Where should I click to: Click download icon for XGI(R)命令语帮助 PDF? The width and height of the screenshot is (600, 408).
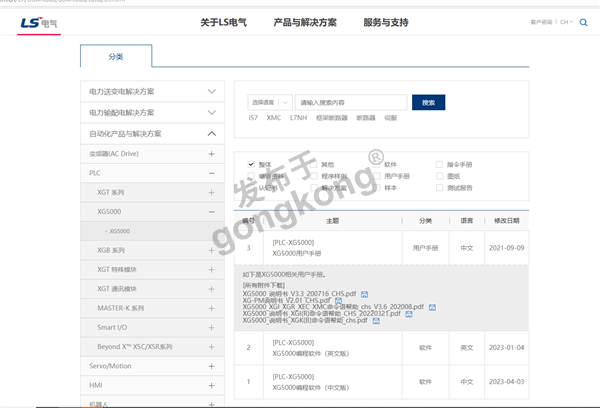tap(407, 313)
